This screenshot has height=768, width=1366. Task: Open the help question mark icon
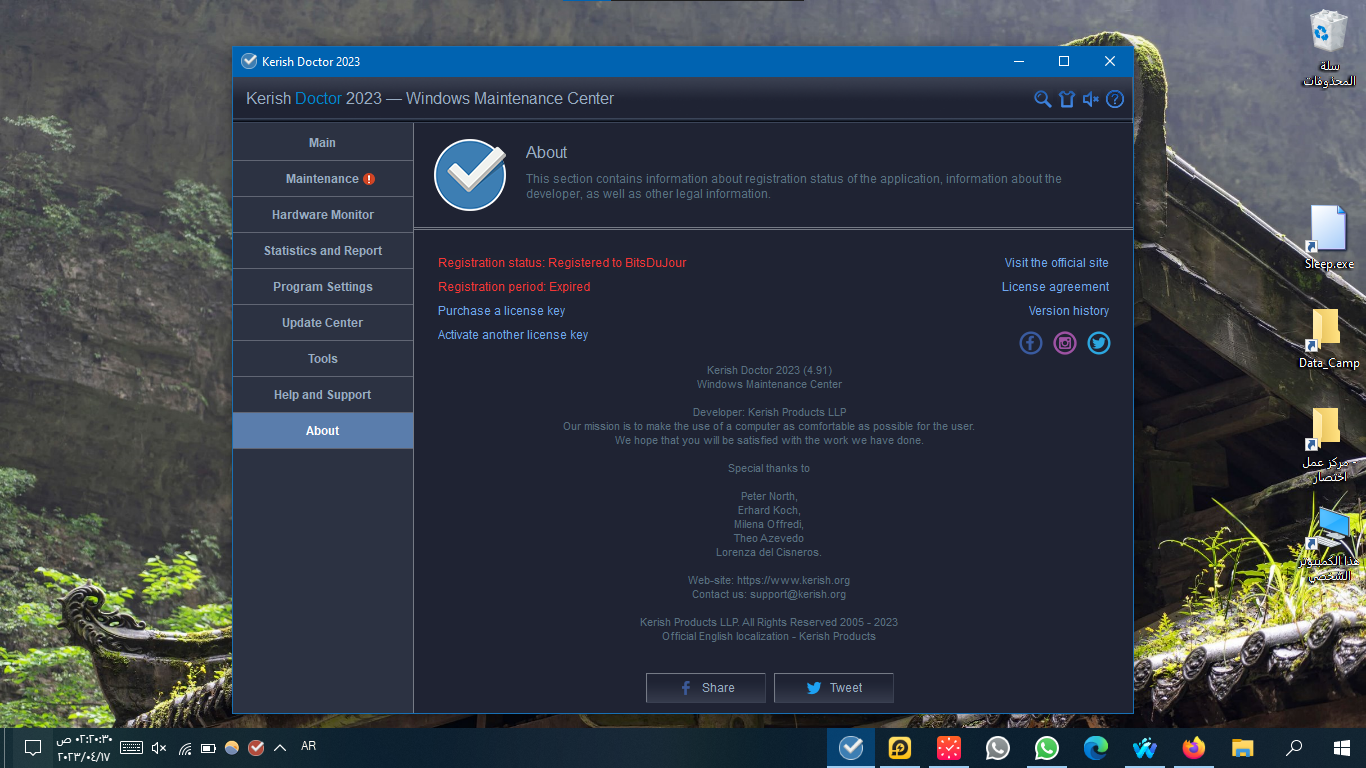(1115, 99)
